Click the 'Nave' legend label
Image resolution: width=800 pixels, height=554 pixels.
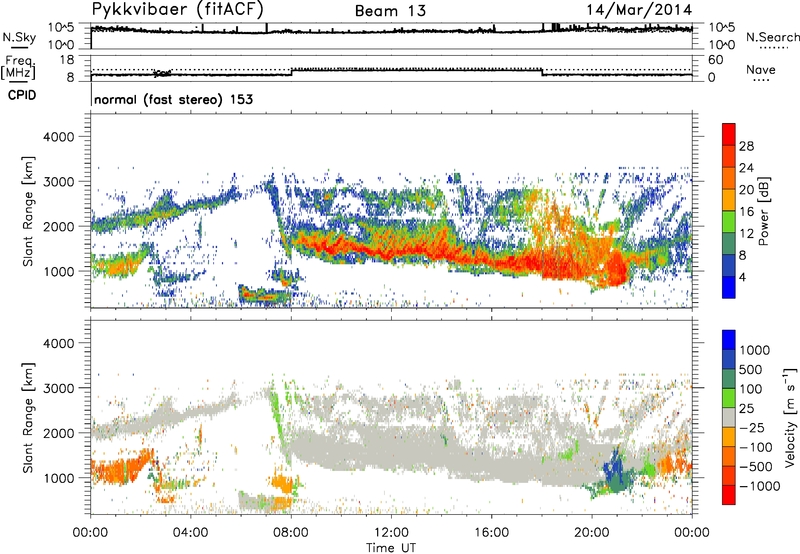760,69
